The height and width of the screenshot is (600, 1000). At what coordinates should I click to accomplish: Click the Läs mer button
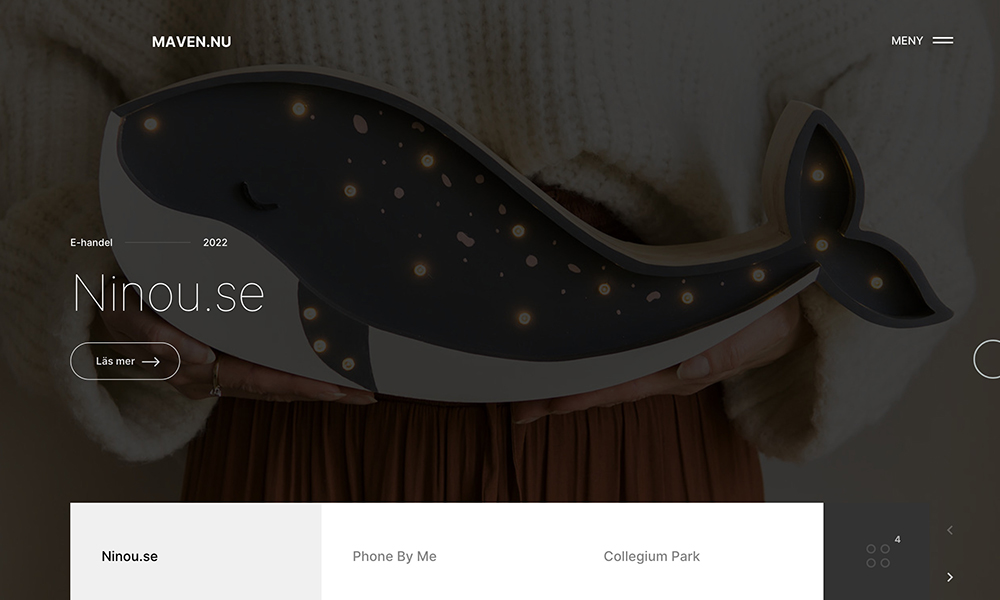click(x=125, y=362)
